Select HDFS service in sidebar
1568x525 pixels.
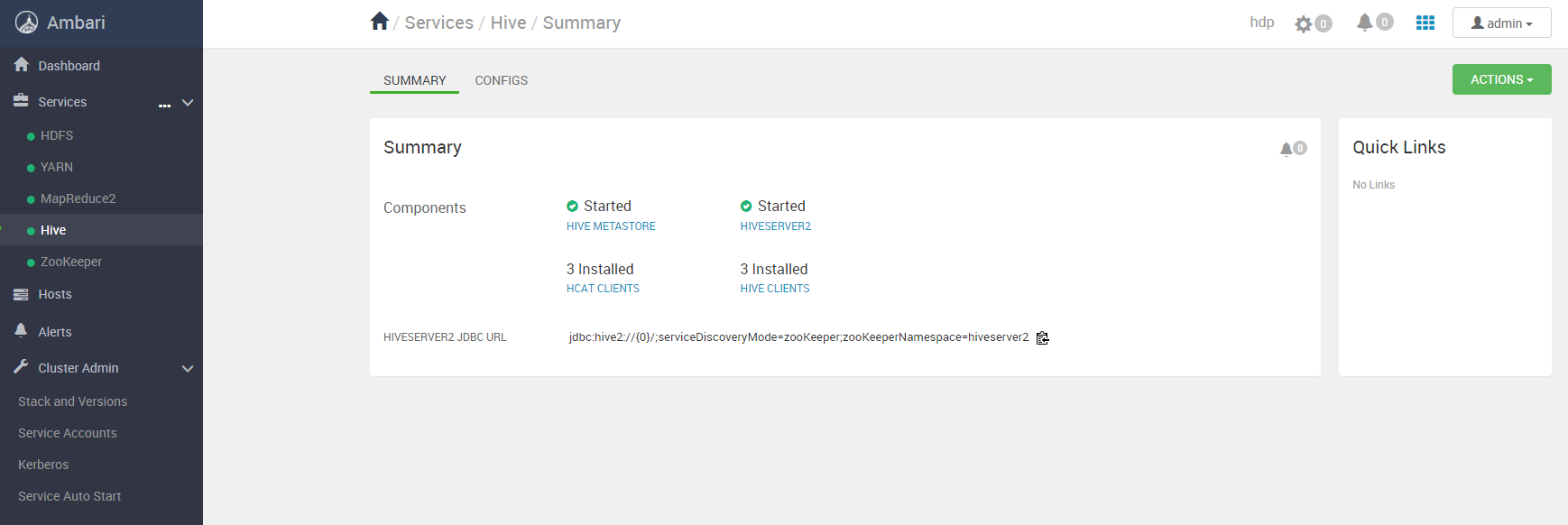tap(57, 135)
